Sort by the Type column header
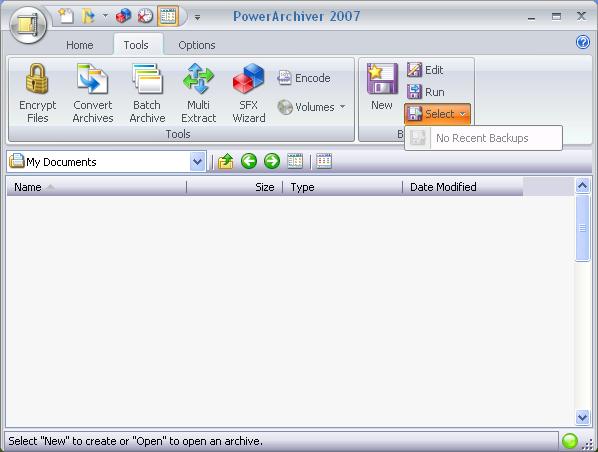 pos(342,187)
